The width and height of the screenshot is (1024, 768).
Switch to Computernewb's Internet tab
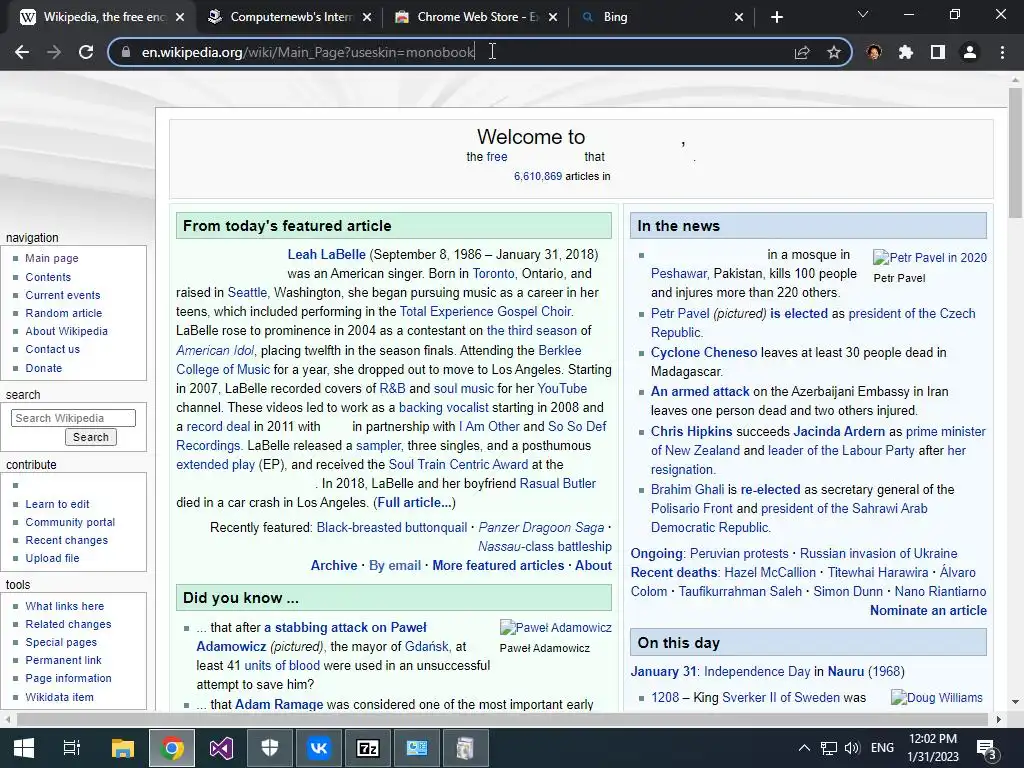pos(290,18)
